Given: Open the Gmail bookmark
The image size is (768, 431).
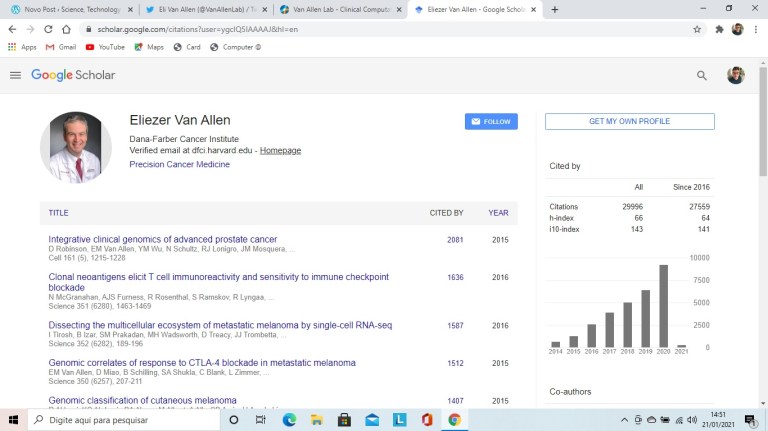Looking at the screenshot, I should [x=61, y=47].
